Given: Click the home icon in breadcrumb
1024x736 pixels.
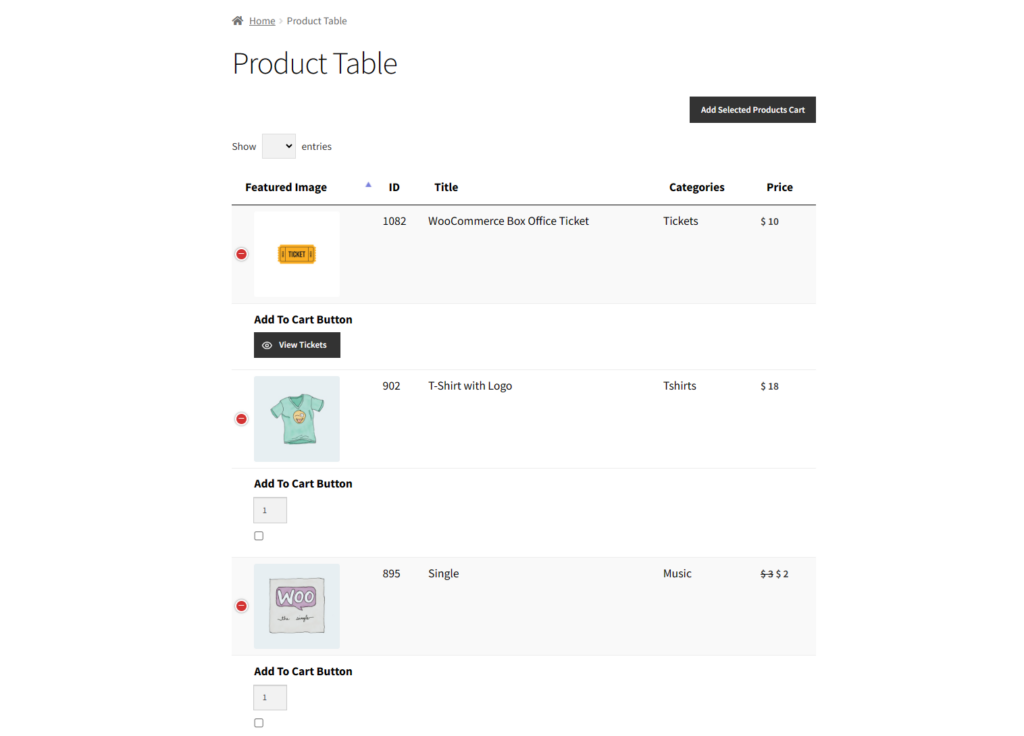Looking at the screenshot, I should coord(238,21).
